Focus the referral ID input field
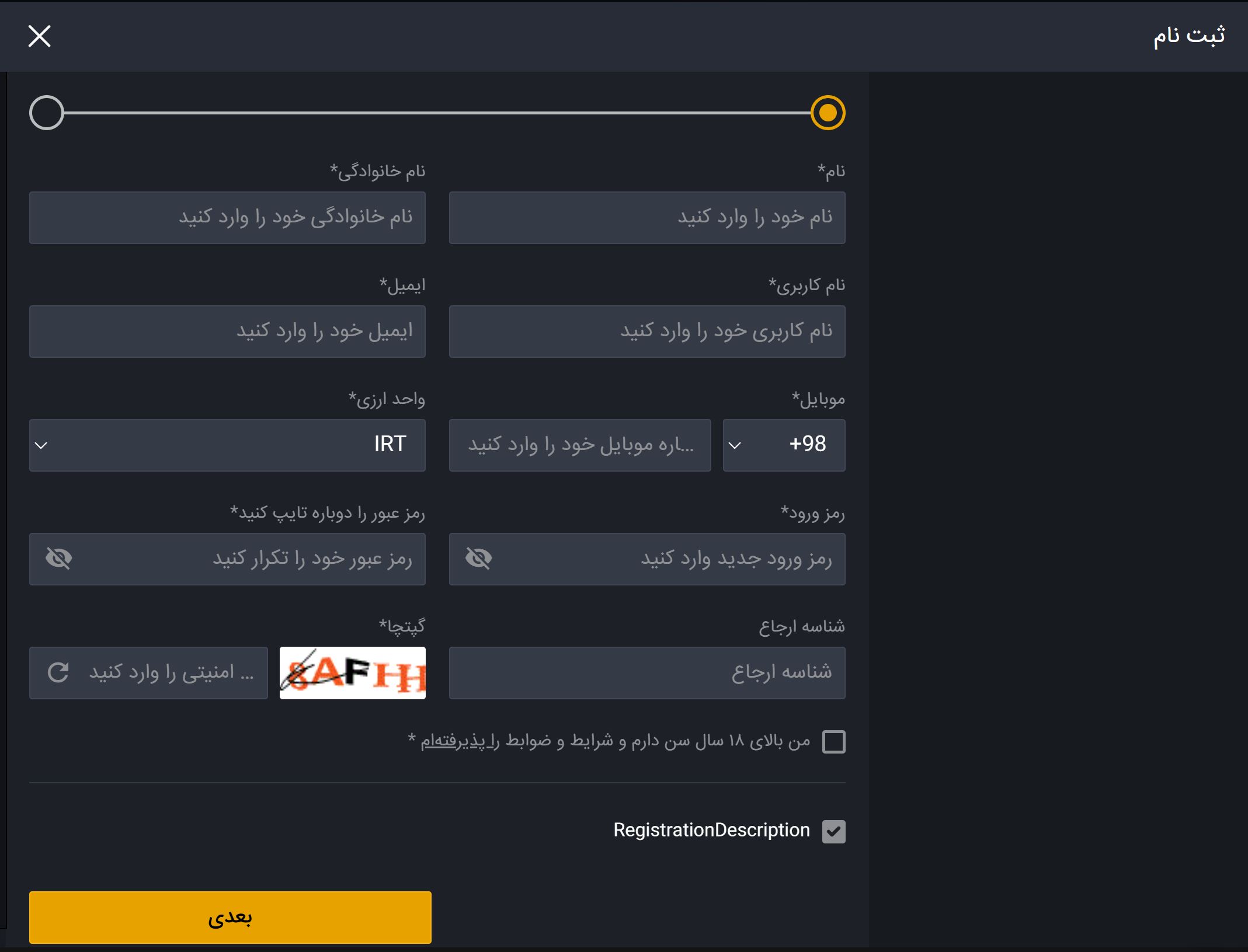Viewport: 1248px width, 952px height. tap(646, 672)
